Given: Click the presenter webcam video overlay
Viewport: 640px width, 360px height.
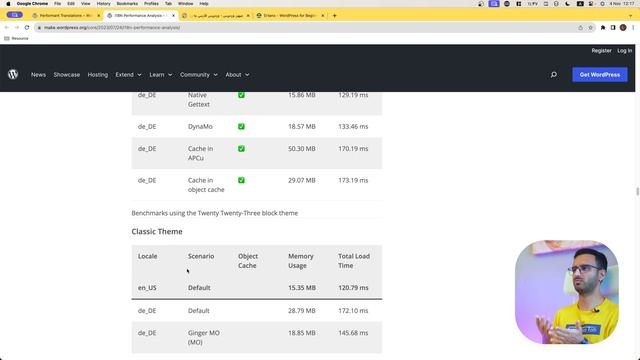Looking at the screenshot, I should (567, 292).
